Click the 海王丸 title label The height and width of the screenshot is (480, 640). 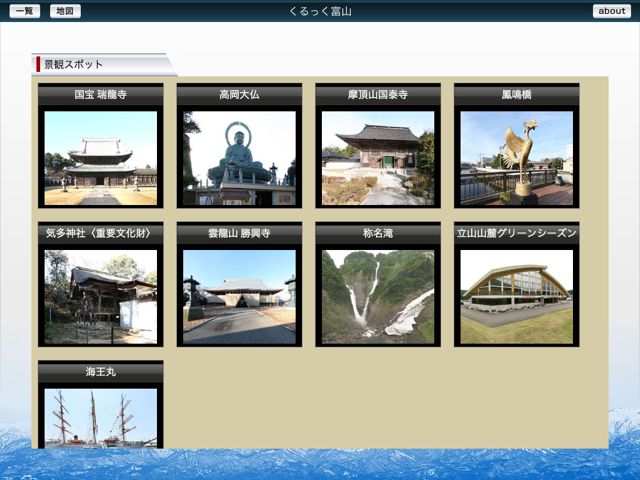(101, 372)
